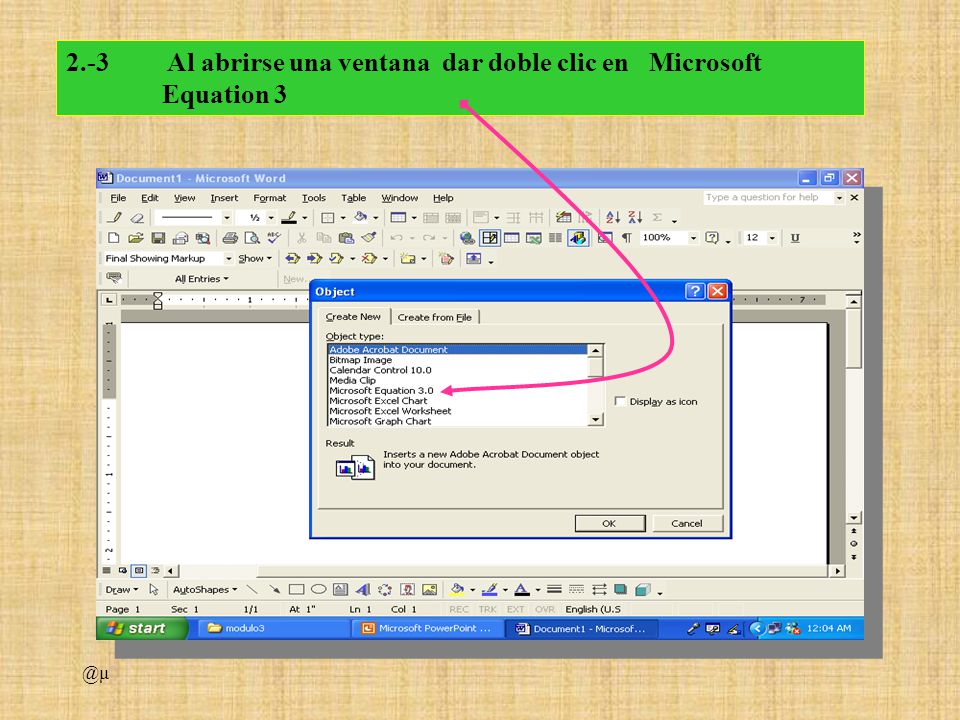The image size is (960, 720).
Task: Expand the AutoShapes menu
Action: coord(204,590)
